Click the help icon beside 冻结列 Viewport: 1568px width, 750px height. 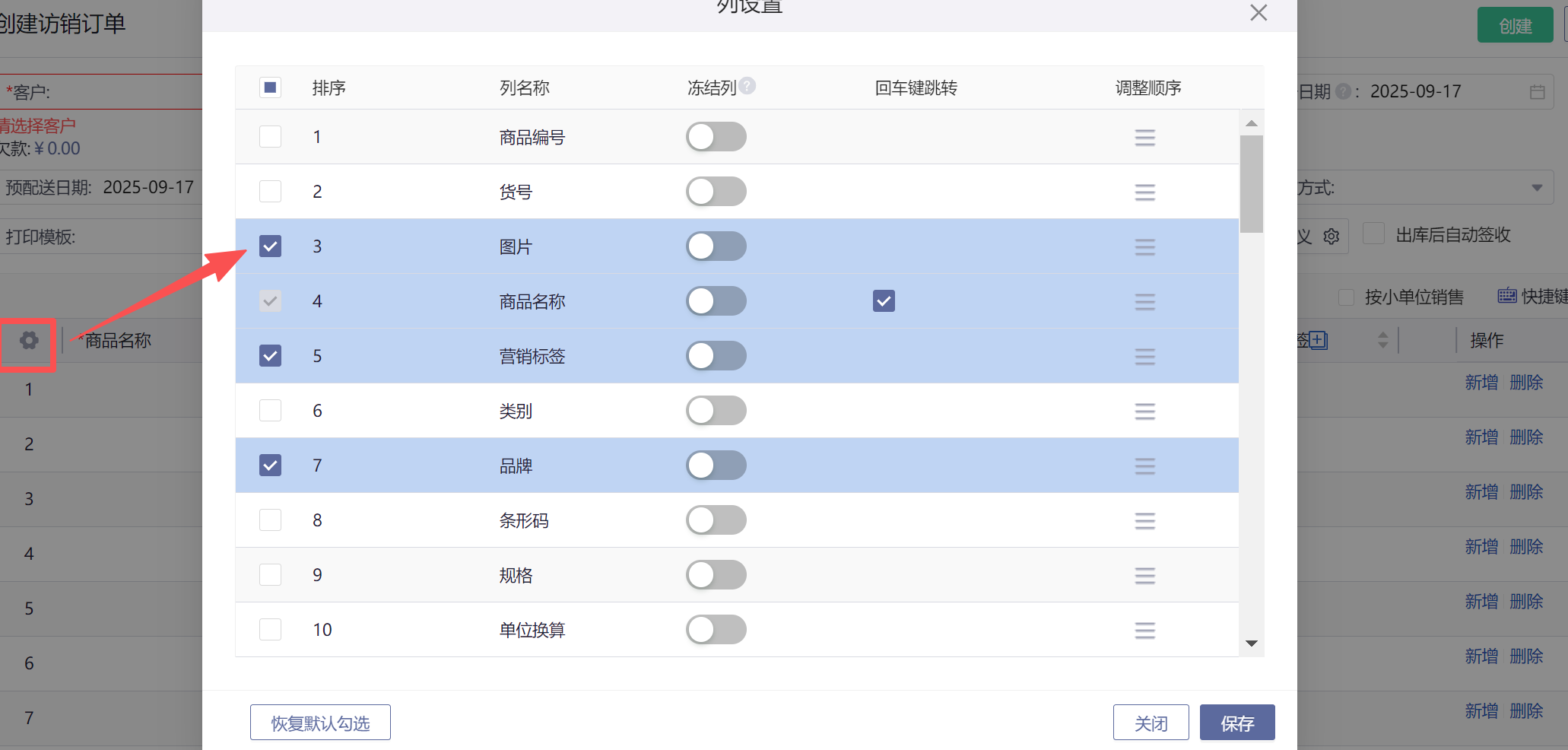[x=747, y=86]
